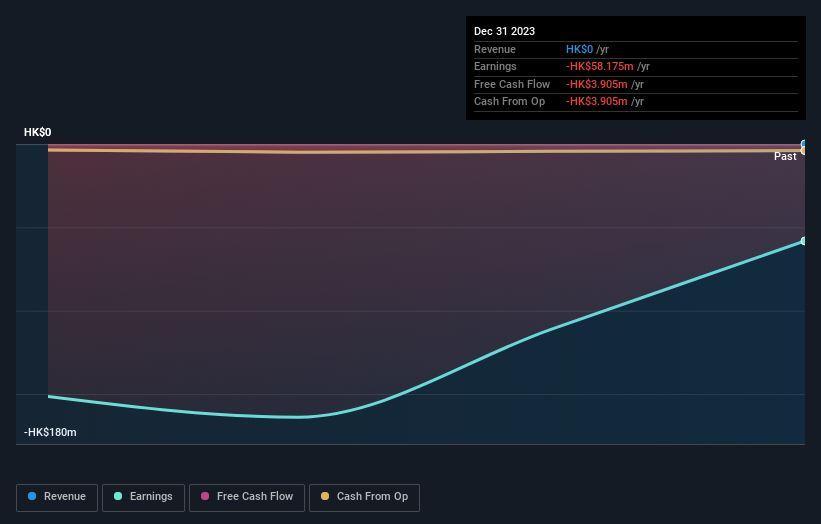Click the Free Cash Flow label in tooltip
The height and width of the screenshot is (524, 821).
(x=512, y=84)
